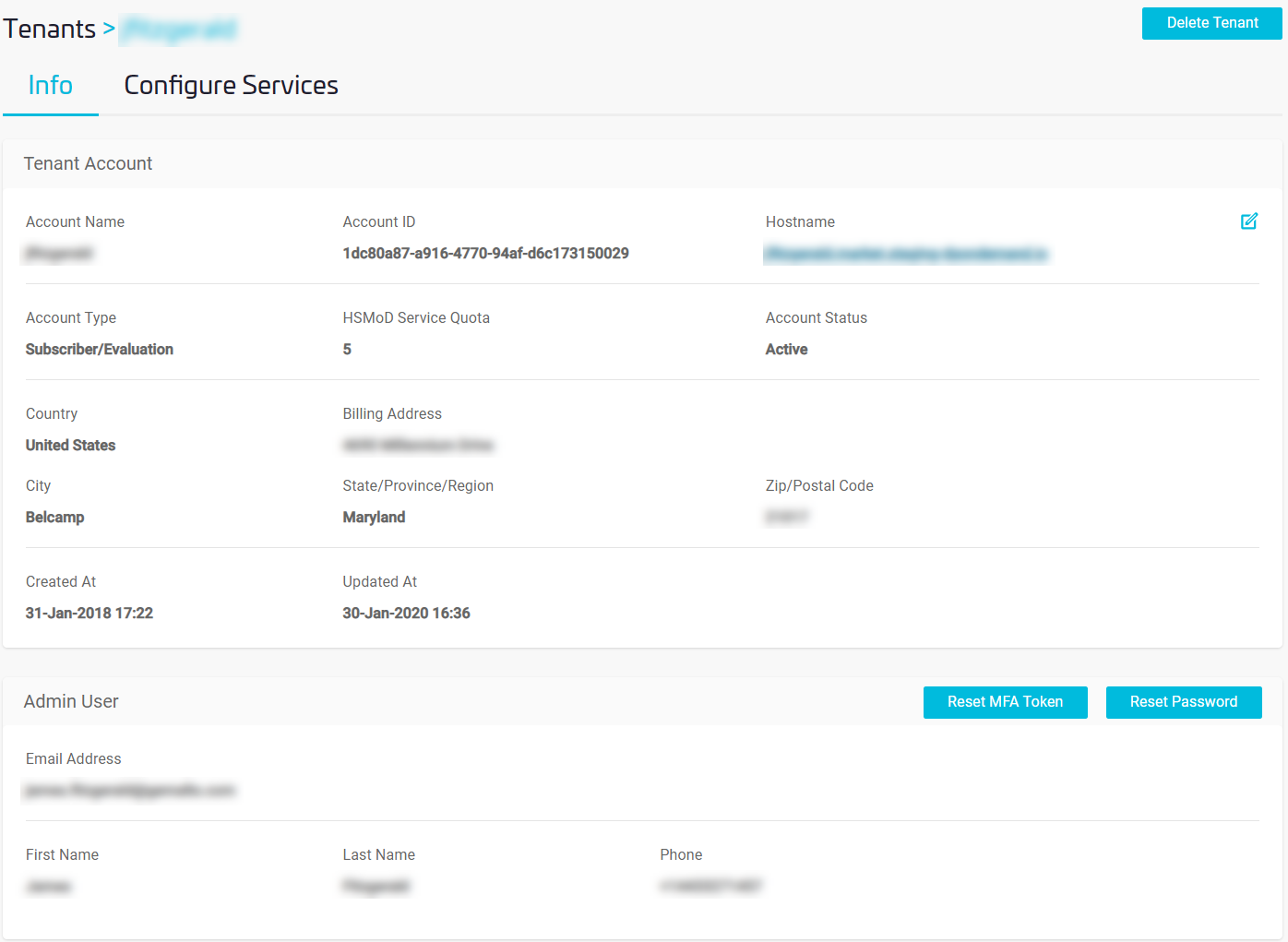The image size is (1288, 942).
Task: Open the blurred Hostname link
Action: 905,254
